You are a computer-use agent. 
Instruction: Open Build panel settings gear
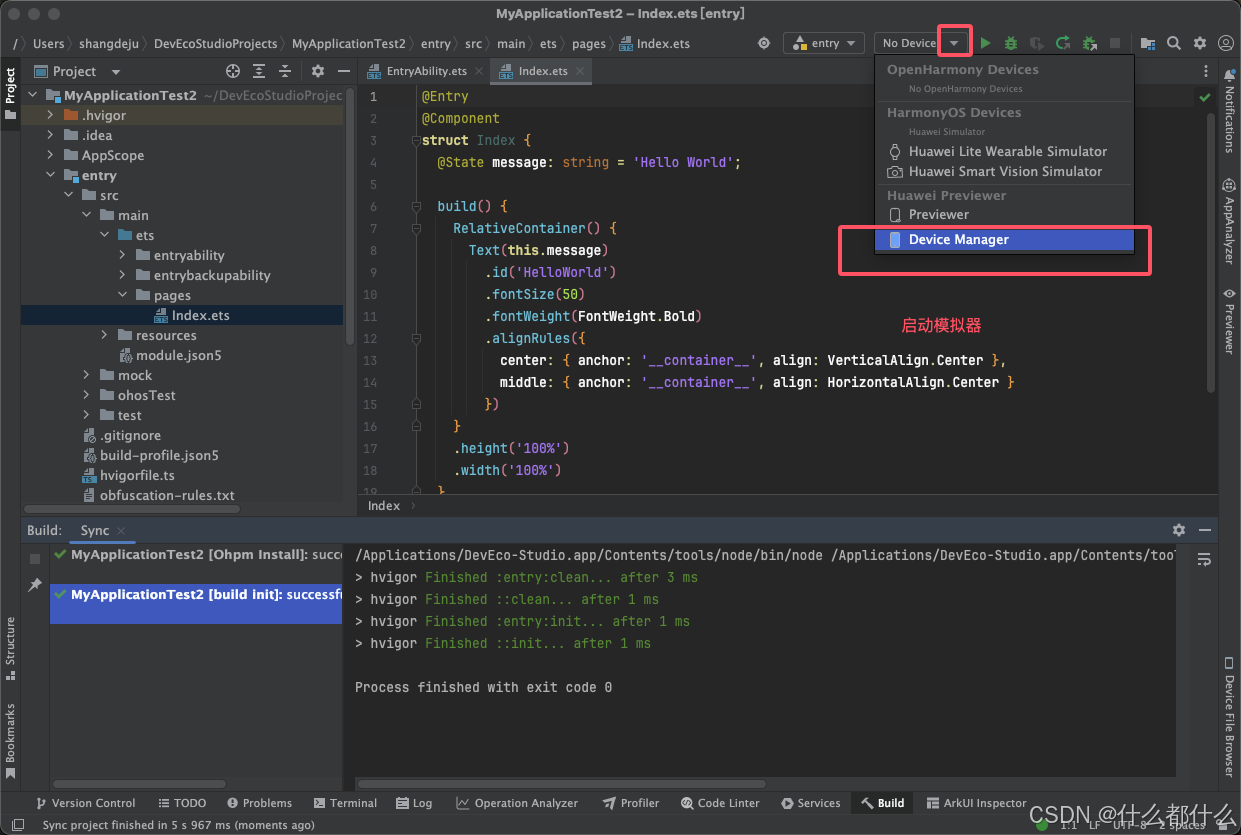(1179, 530)
